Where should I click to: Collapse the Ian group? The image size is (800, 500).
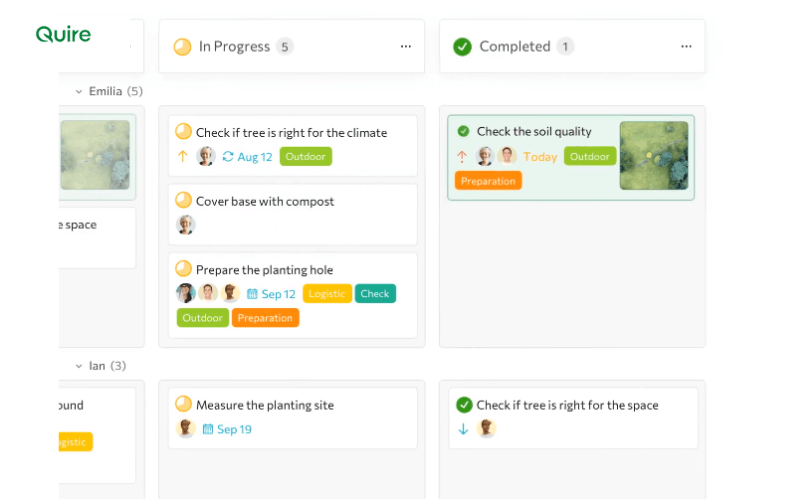click(79, 366)
